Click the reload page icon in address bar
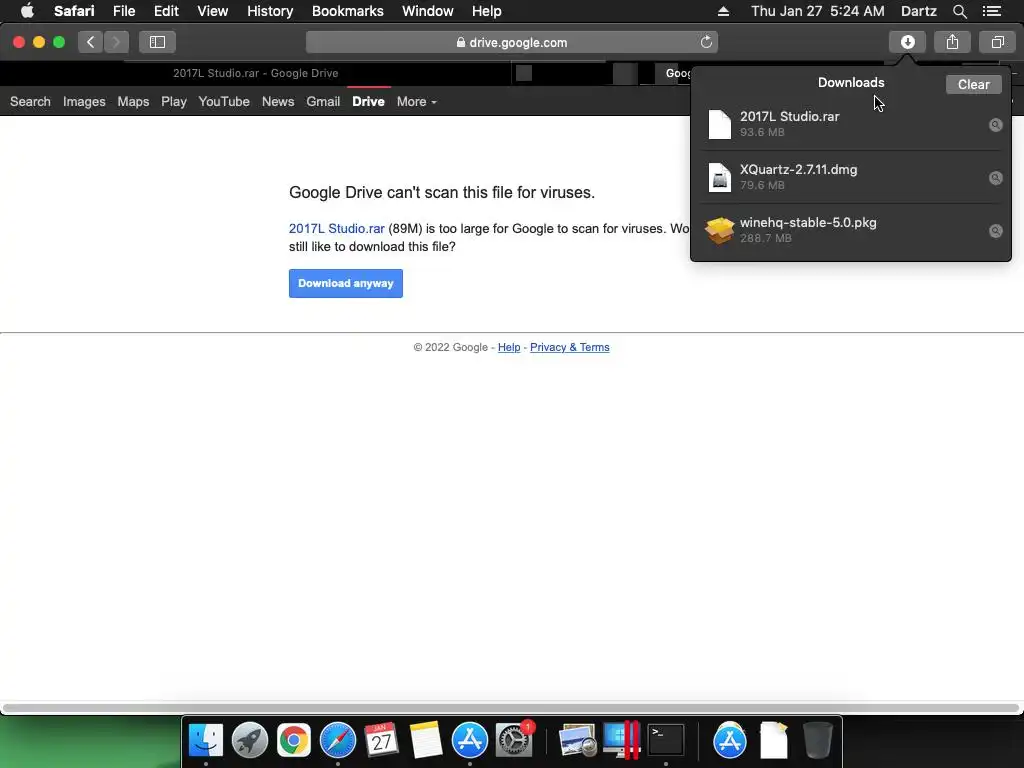 point(706,42)
